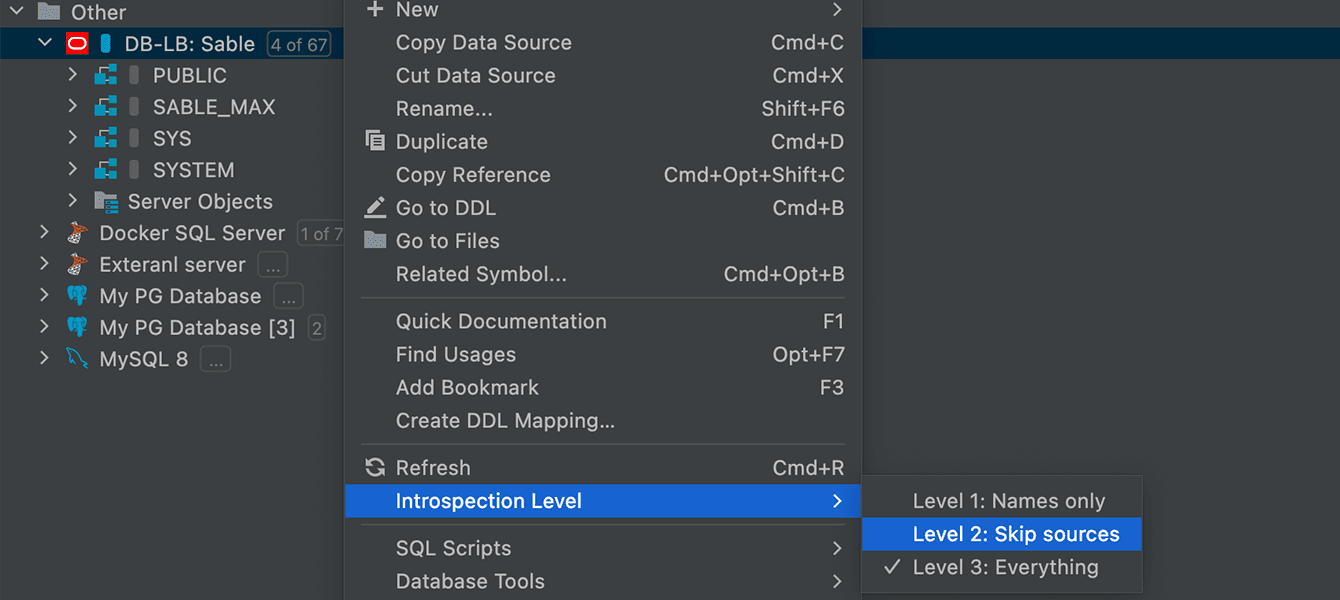Select Level 1: Names only
1340x600 pixels.
[1008, 502]
